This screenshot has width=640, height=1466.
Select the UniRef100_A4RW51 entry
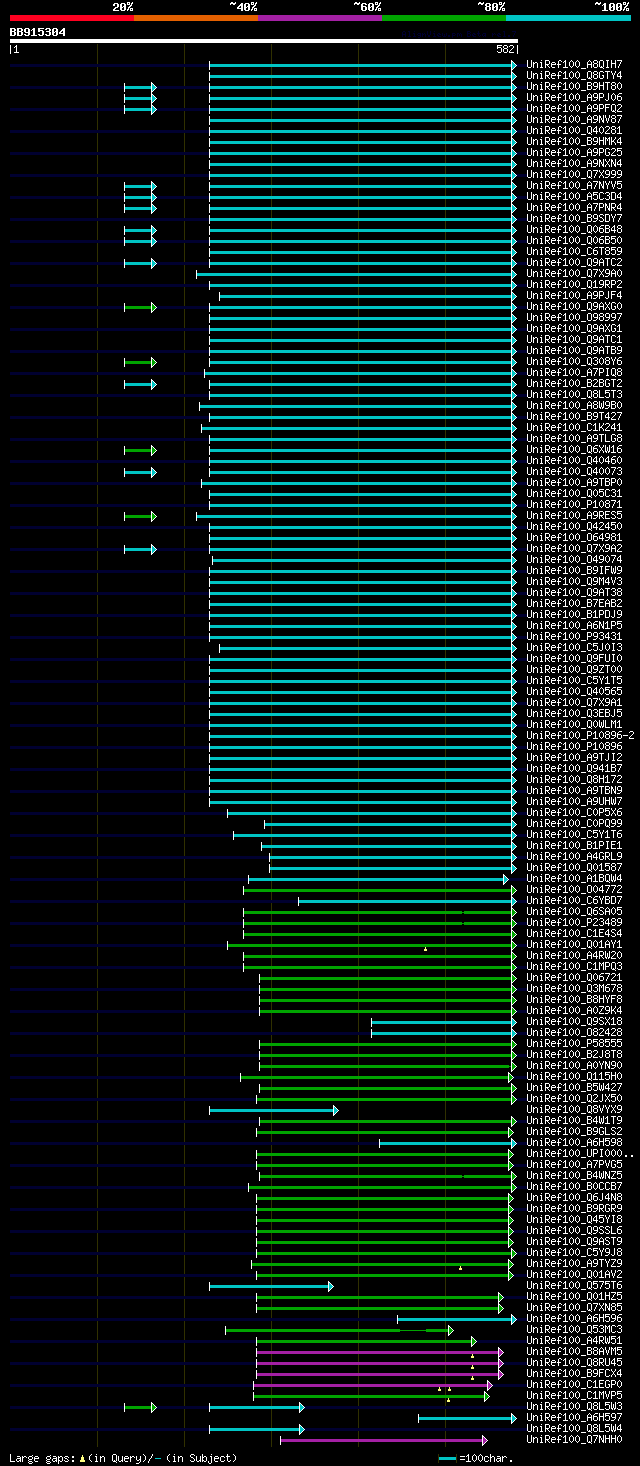574,1340
